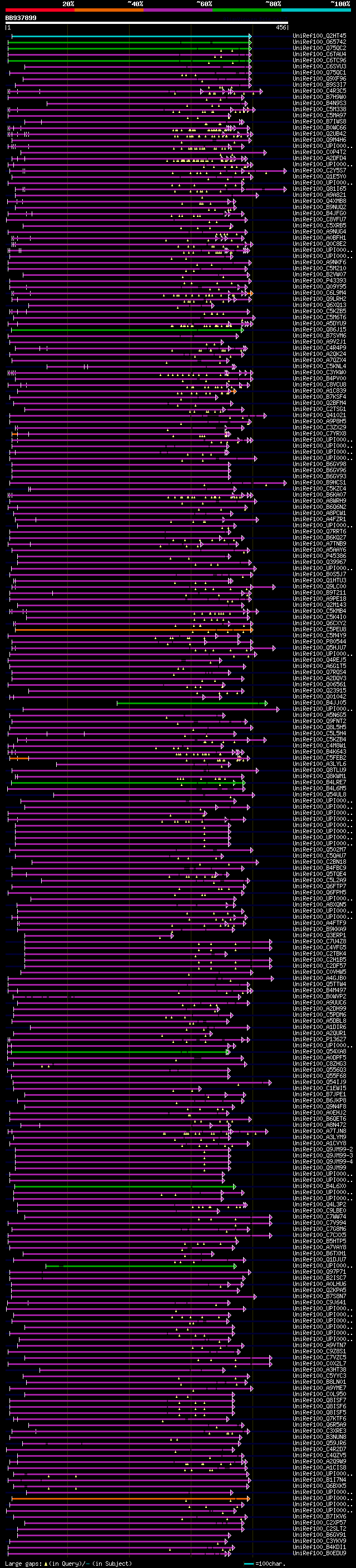Viewport: 356px width, 1568px height.
Task: Click label UniRef100_C4R3C5
Action: [x=319, y=91]
